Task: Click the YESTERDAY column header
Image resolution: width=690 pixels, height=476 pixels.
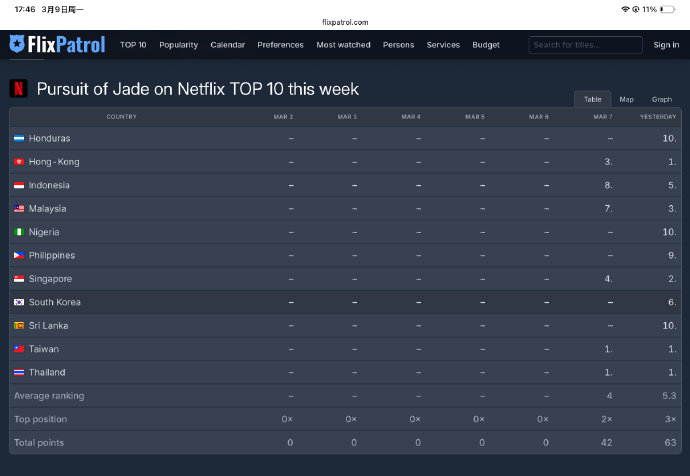Action: [x=658, y=117]
